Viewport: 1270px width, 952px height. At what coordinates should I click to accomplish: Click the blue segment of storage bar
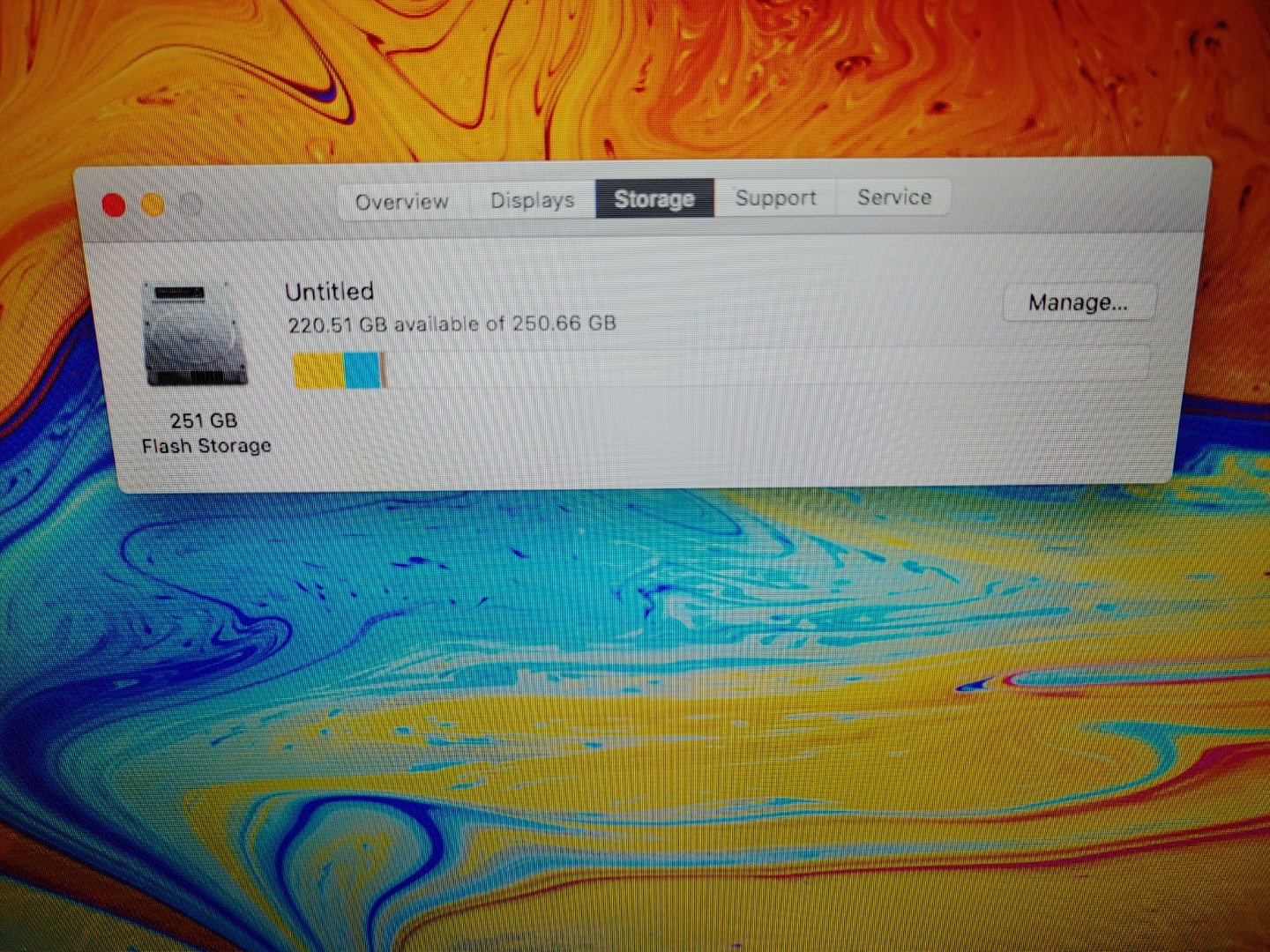(362, 370)
